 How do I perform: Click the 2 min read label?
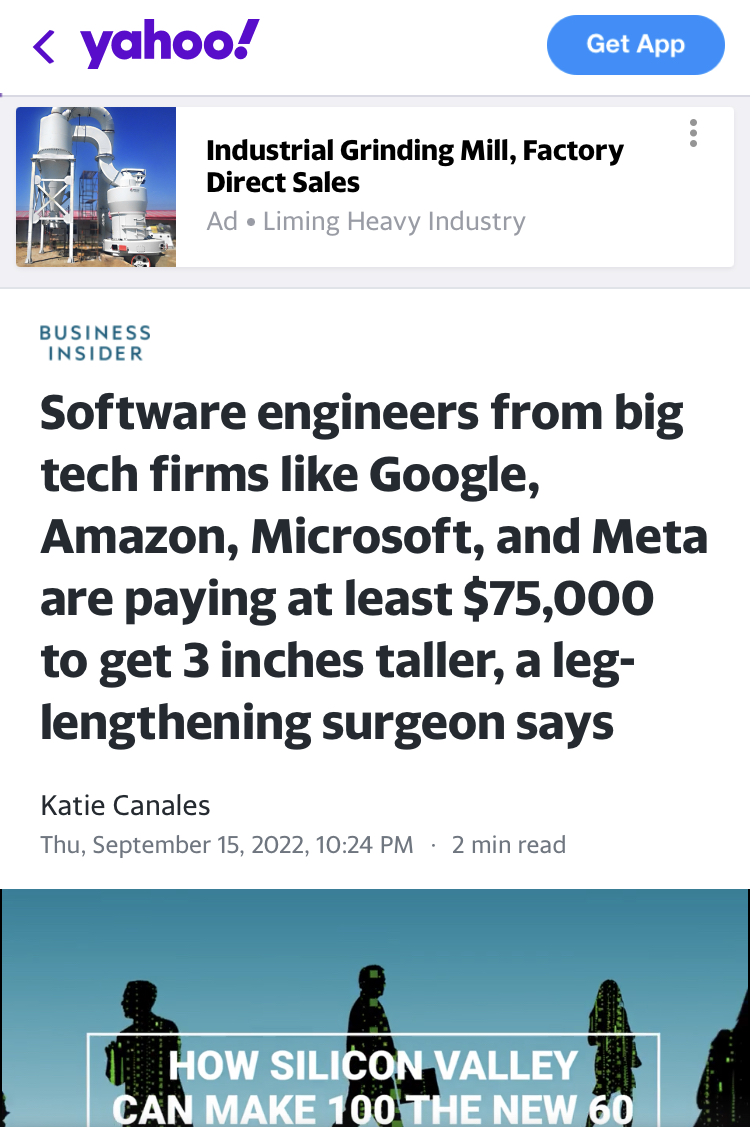[x=508, y=845]
